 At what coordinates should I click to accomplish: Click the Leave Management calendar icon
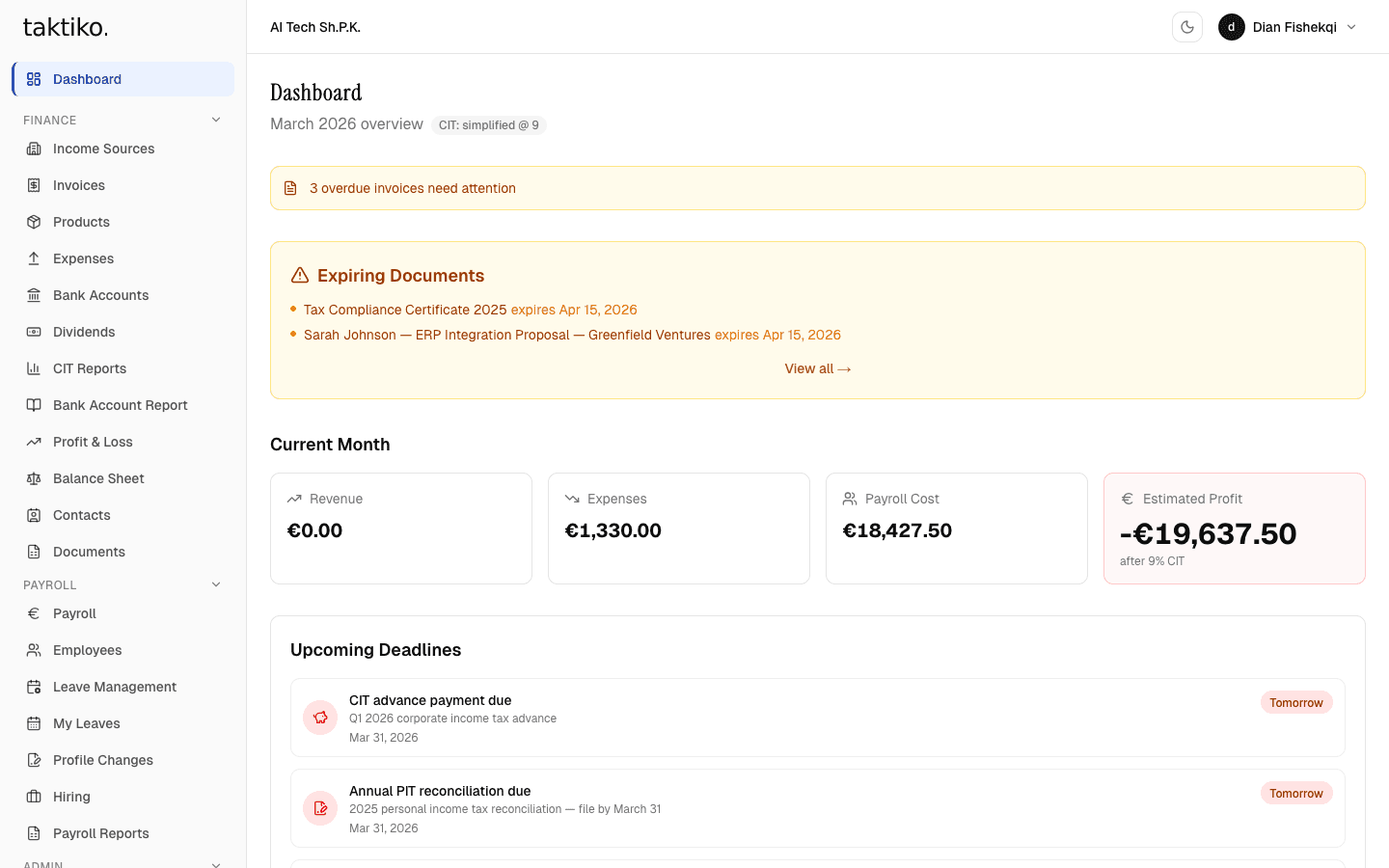click(34, 687)
